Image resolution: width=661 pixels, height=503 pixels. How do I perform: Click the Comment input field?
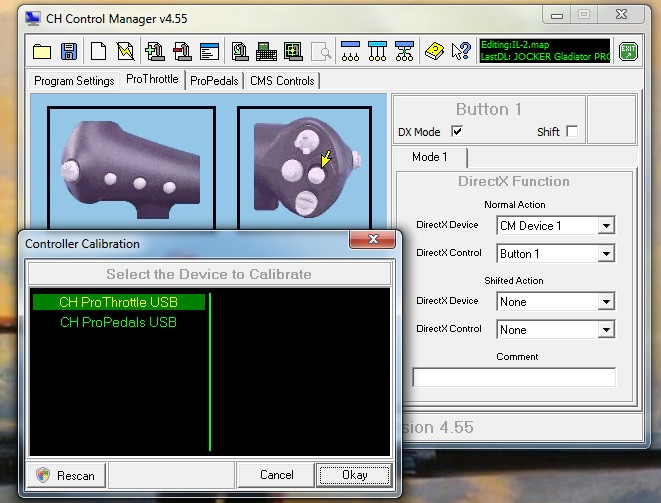click(514, 377)
